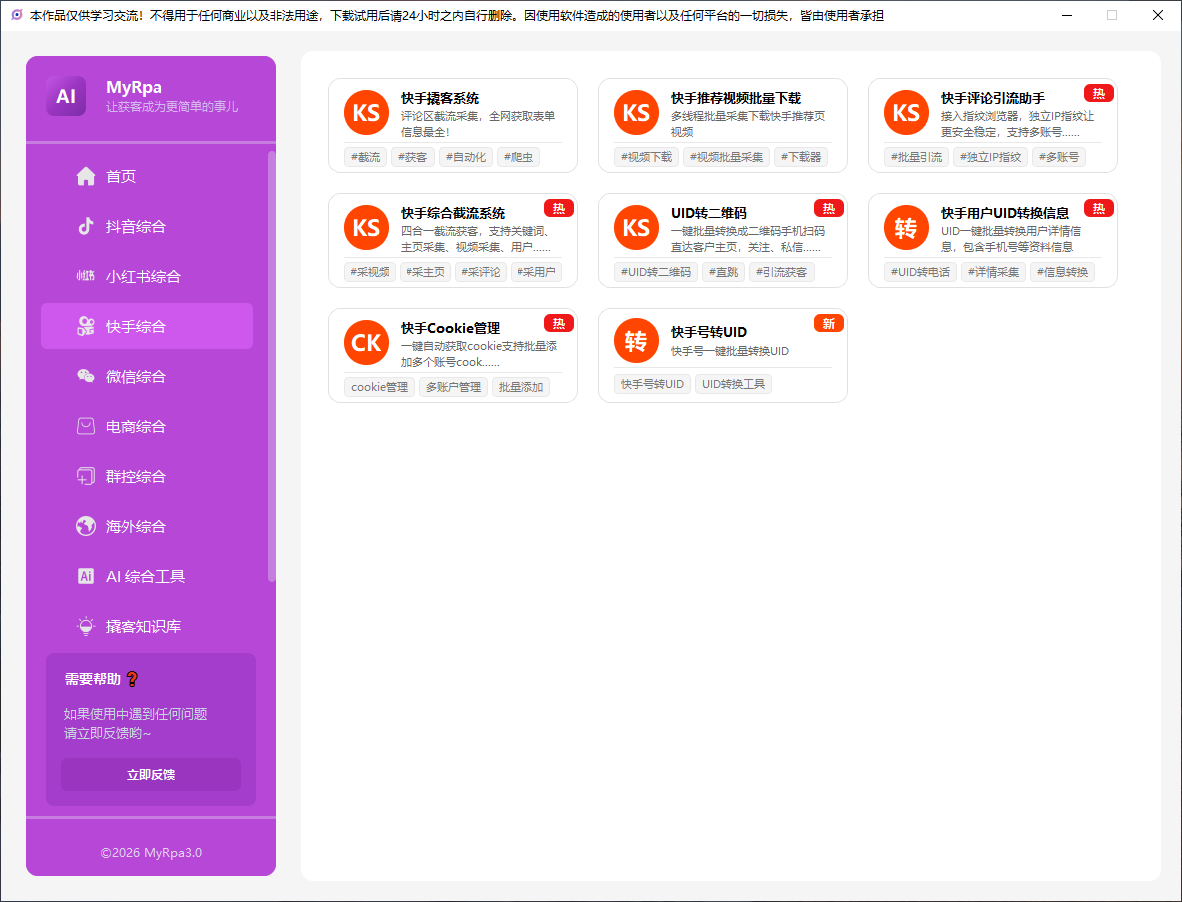Click the 小红书 icon in the sidebar

[x=86, y=276]
